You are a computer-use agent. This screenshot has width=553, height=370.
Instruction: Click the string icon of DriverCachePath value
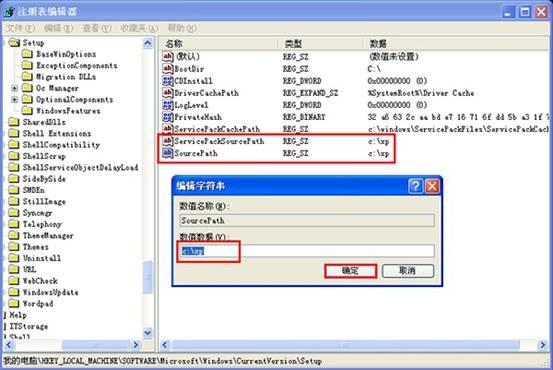coord(168,93)
